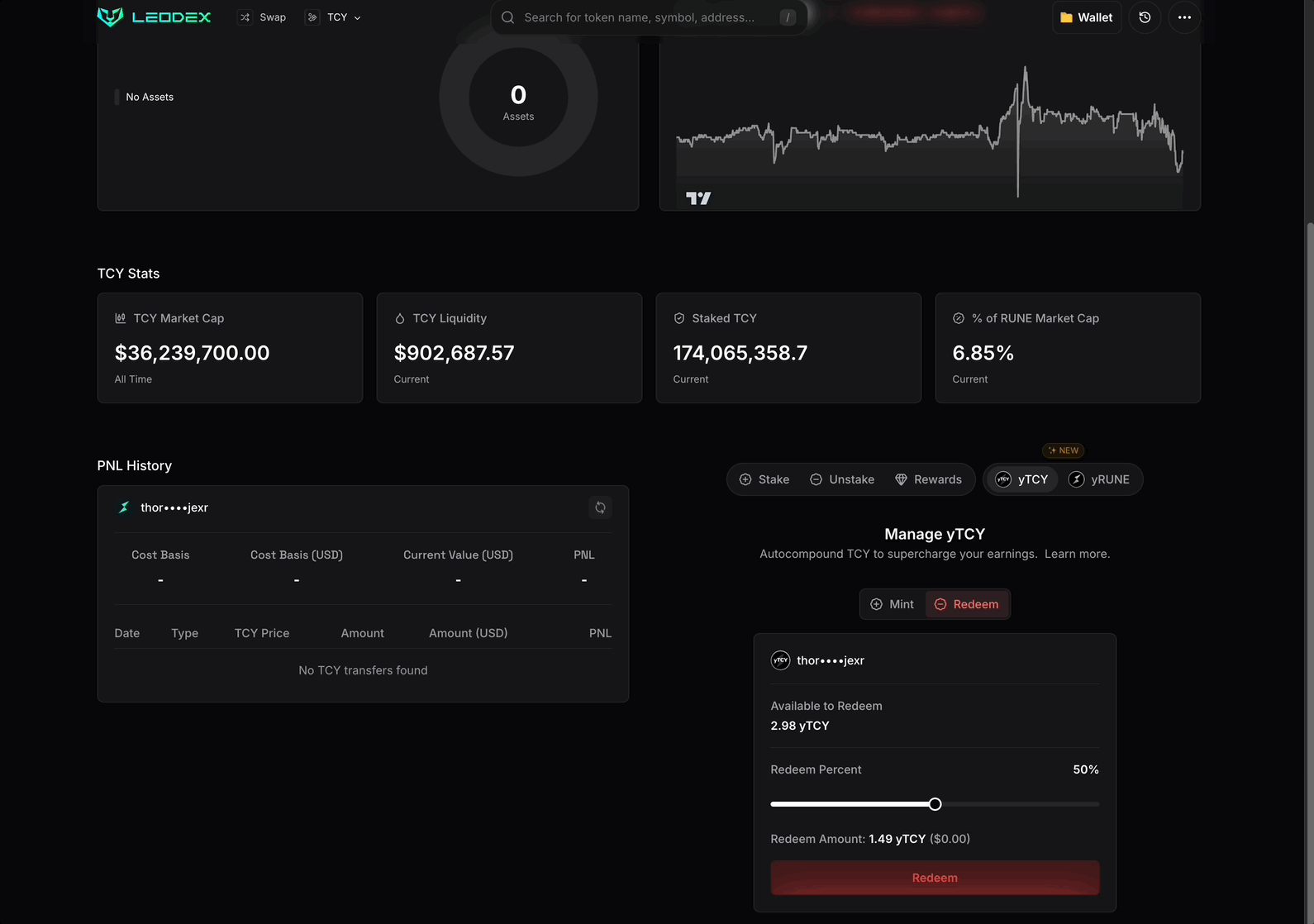Select Redeem mode toggle
1314x924 pixels.
(x=967, y=604)
